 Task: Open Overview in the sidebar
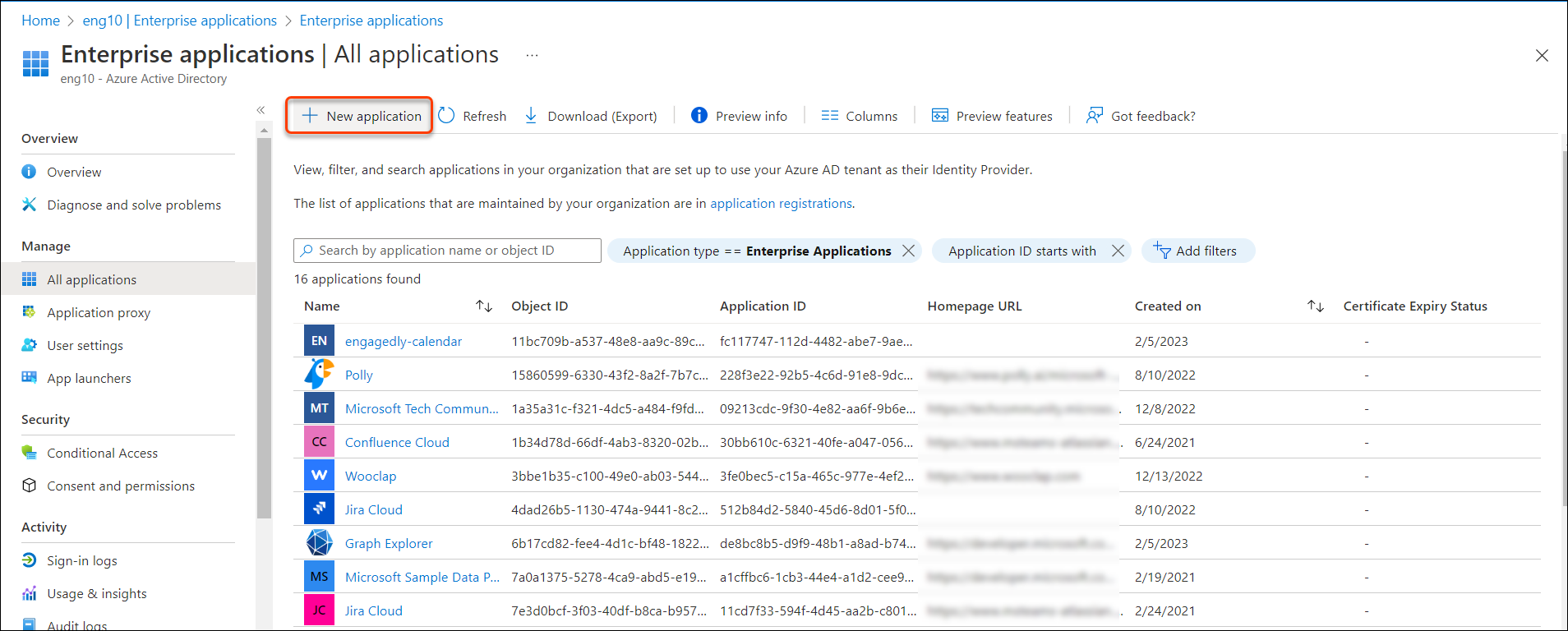coord(74,172)
